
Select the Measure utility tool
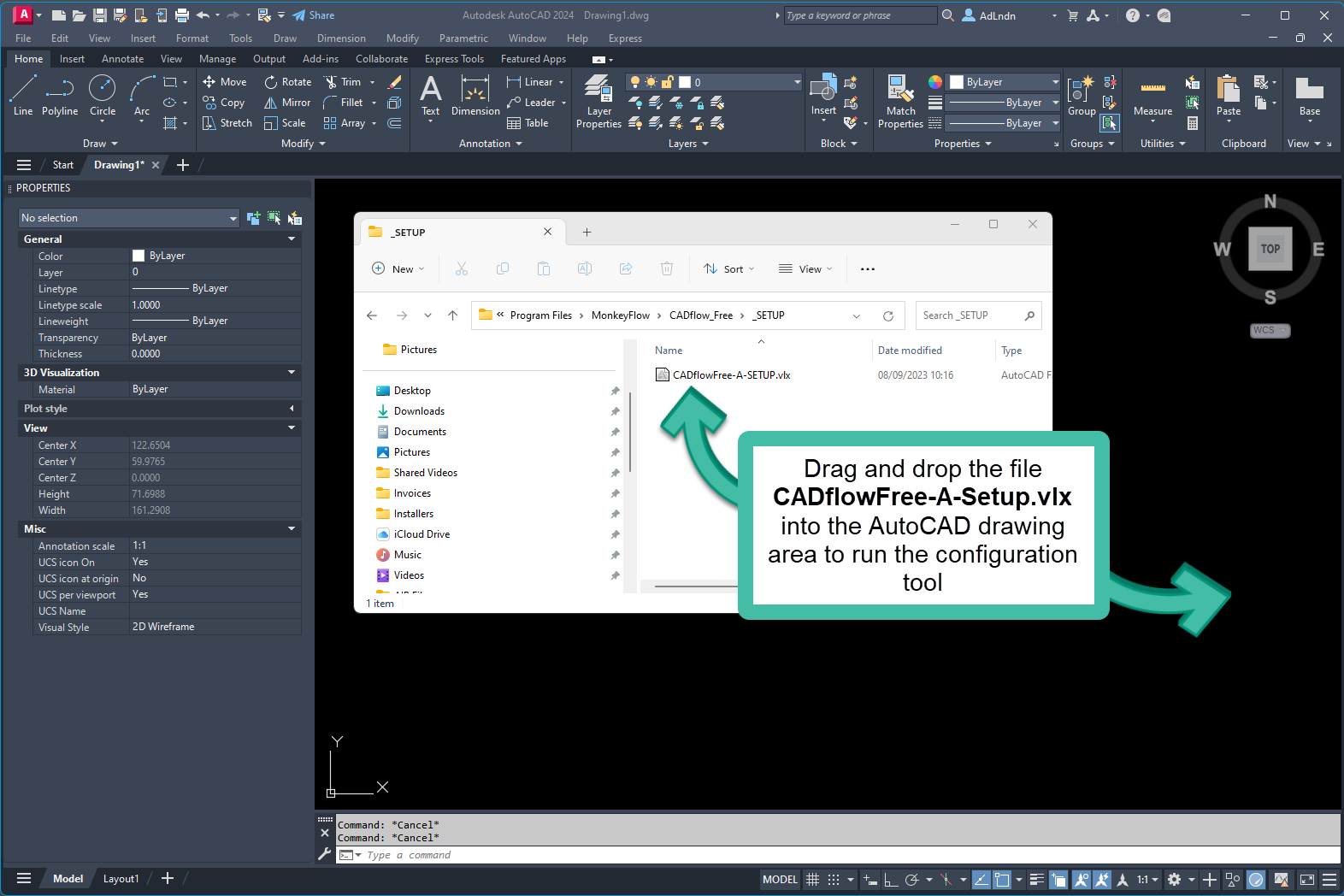tap(1152, 96)
